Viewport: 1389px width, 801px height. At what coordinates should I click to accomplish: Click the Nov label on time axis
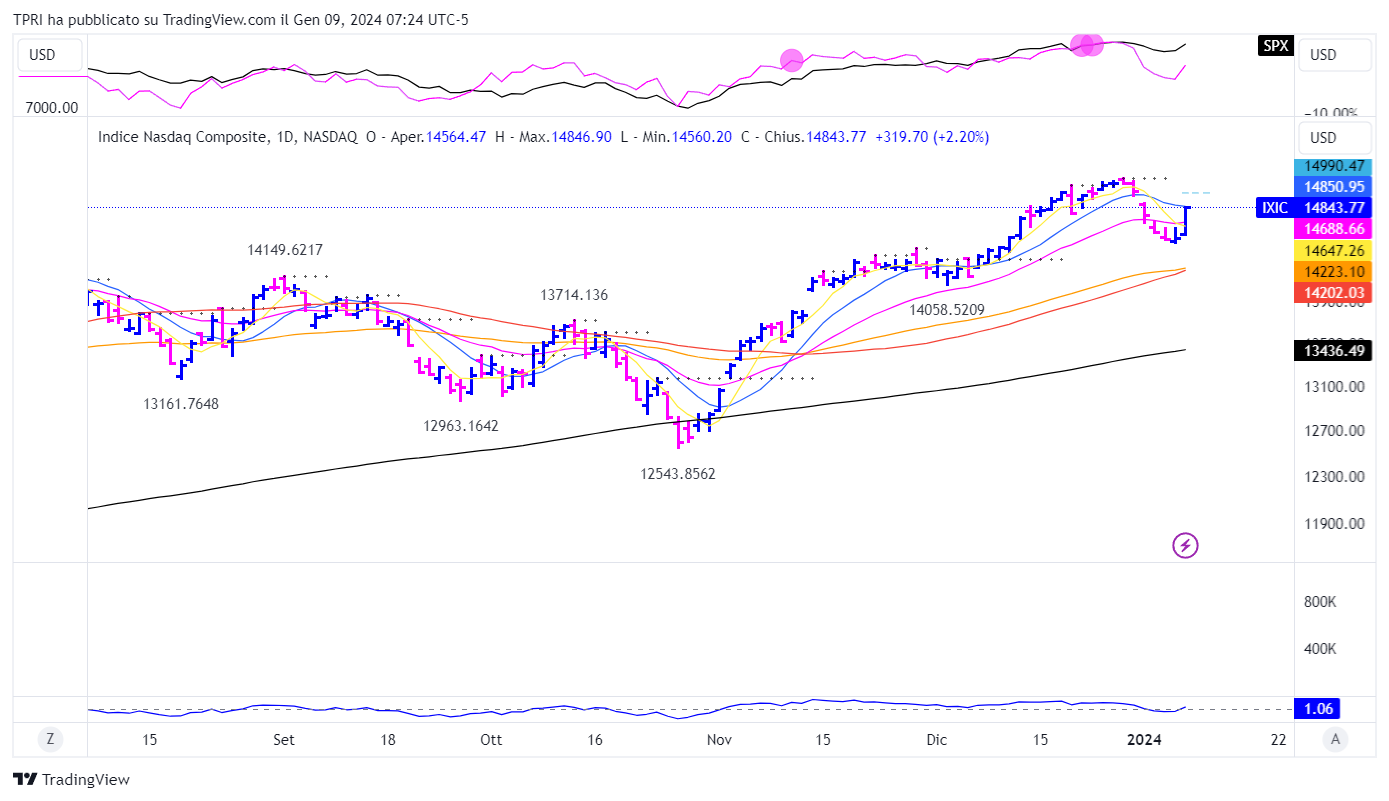[x=719, y=740]
